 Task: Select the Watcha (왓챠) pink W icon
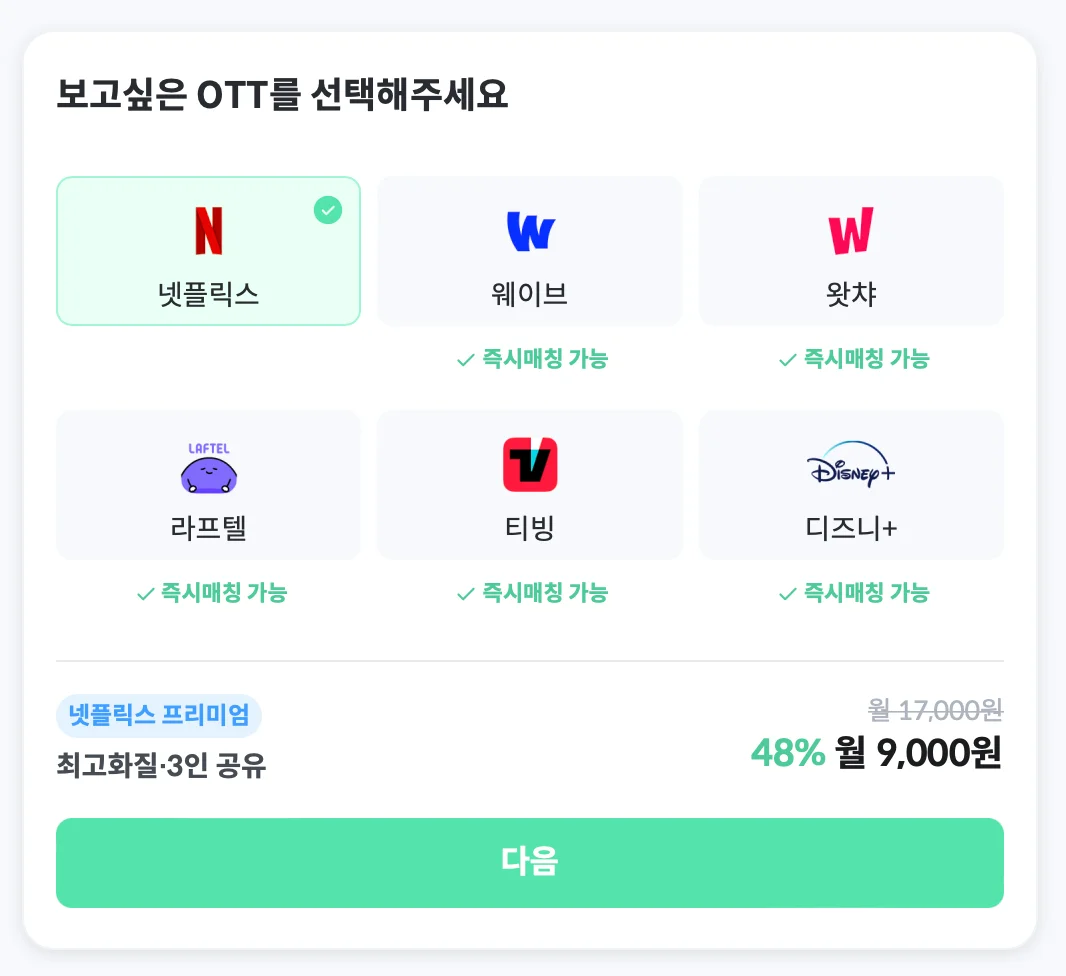(851, 232)
